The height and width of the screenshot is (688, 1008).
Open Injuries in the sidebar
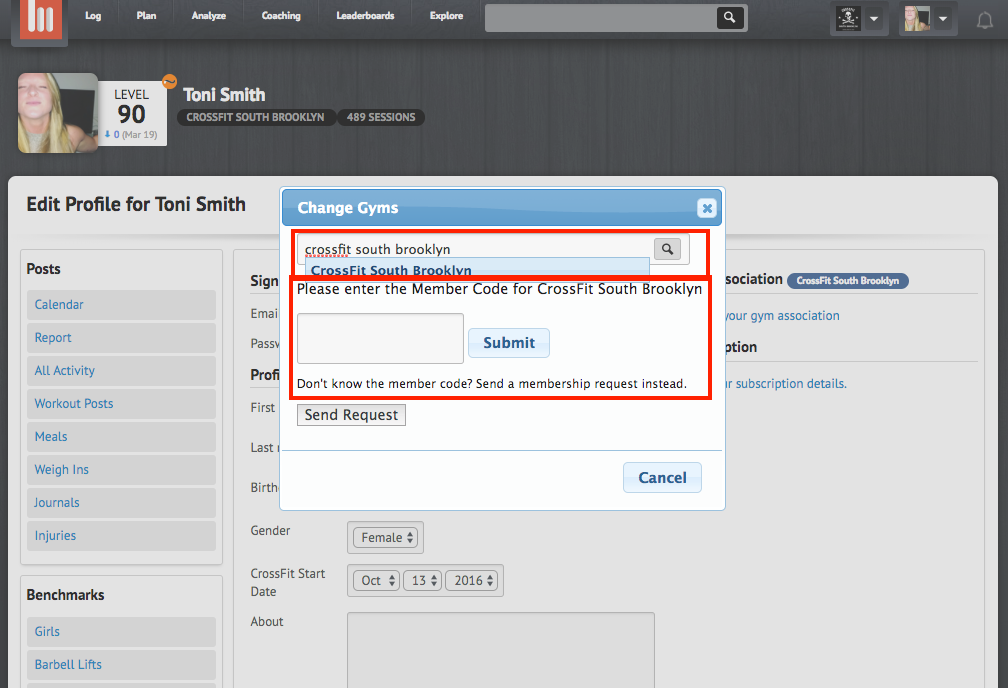click(122, 536)
